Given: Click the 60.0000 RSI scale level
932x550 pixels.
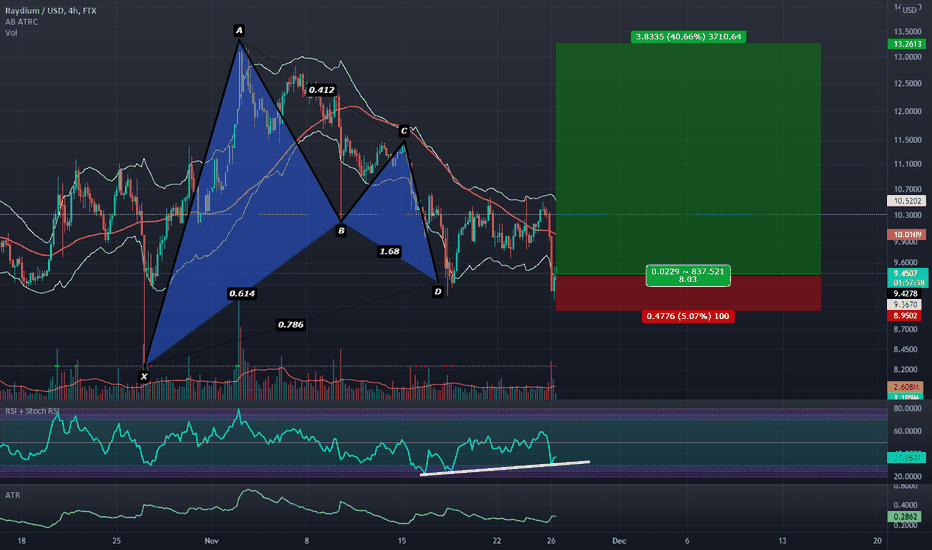Looking at the screenshot, I should (x=908, y=431).
